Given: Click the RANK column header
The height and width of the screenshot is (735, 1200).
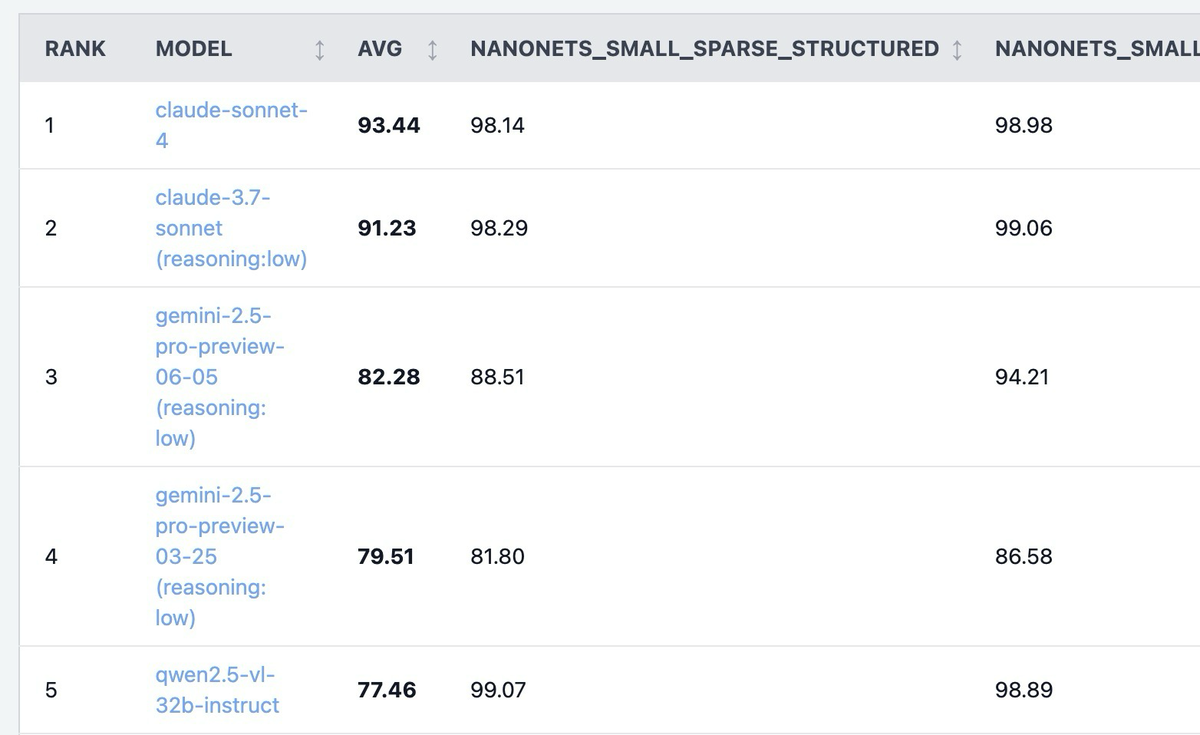Looking at the screenshot, I should [x=75, y=48].
